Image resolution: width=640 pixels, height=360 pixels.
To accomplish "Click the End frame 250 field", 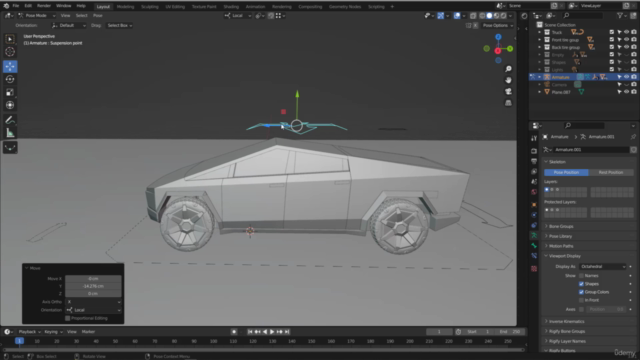I will click(510, 332).
